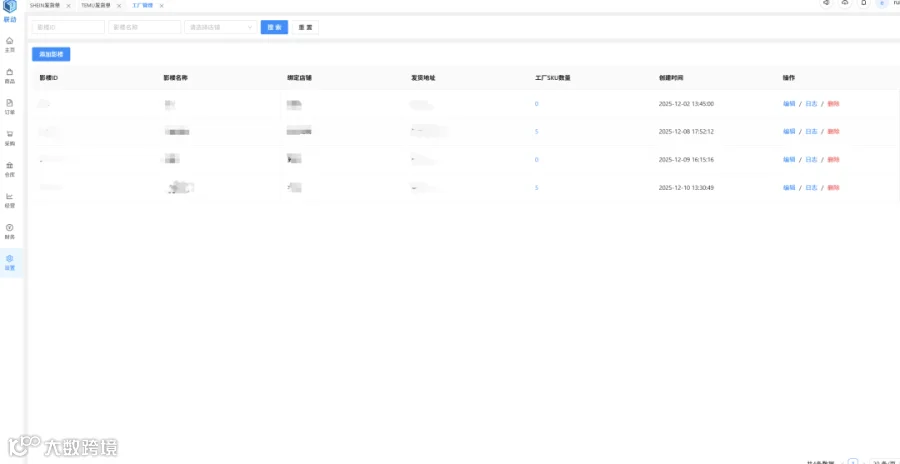900x464 pixels.
Task: Open the 仓库 warehouse sidebar icon
Action: (10, 169)
